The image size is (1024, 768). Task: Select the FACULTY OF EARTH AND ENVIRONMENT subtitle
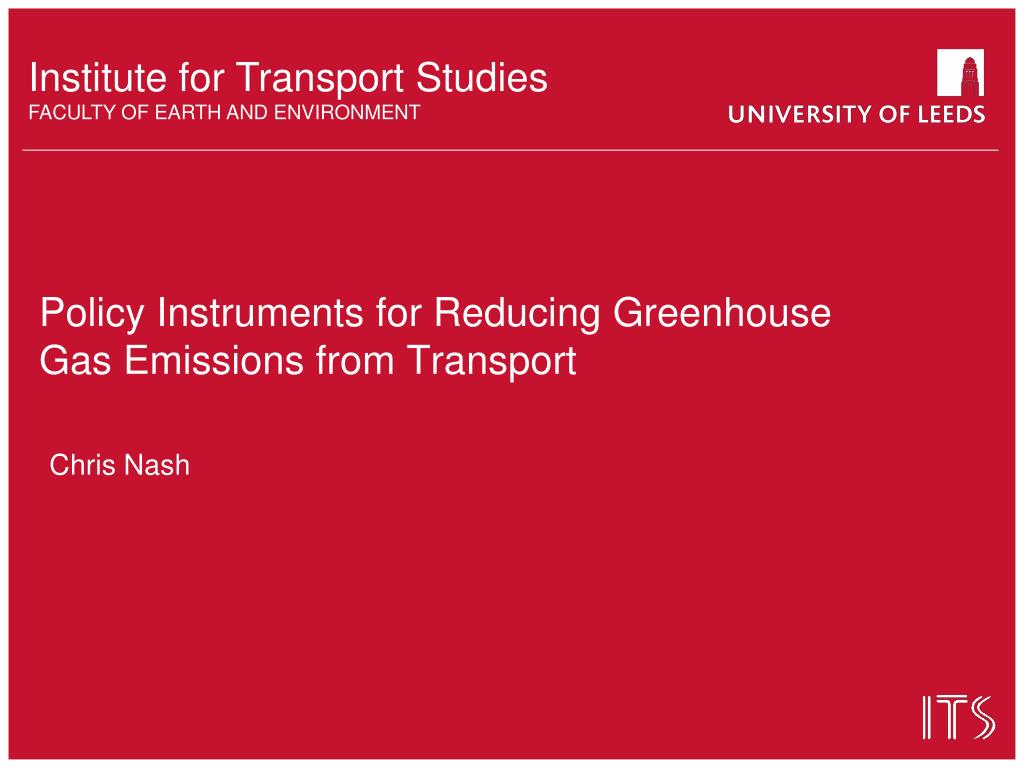click(x=224, y=112)
